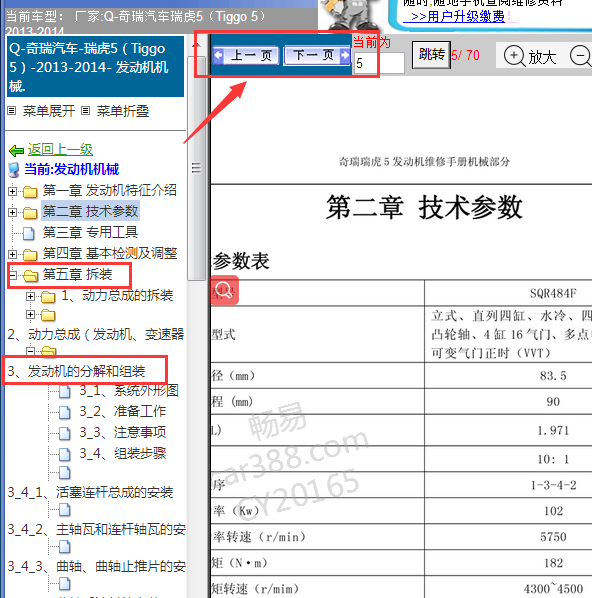592x598 pixels.
Task: Expand 第二章 技术参数 node
Action: pos(13,212)
